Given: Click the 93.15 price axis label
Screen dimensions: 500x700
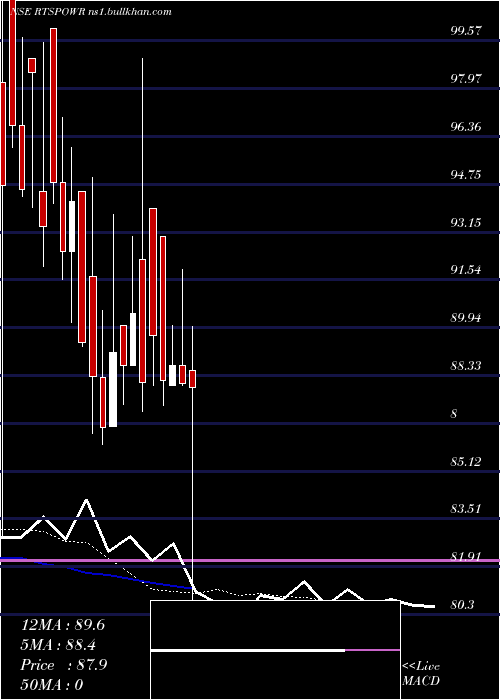Looking at the screenshot, I should [467, 222].
